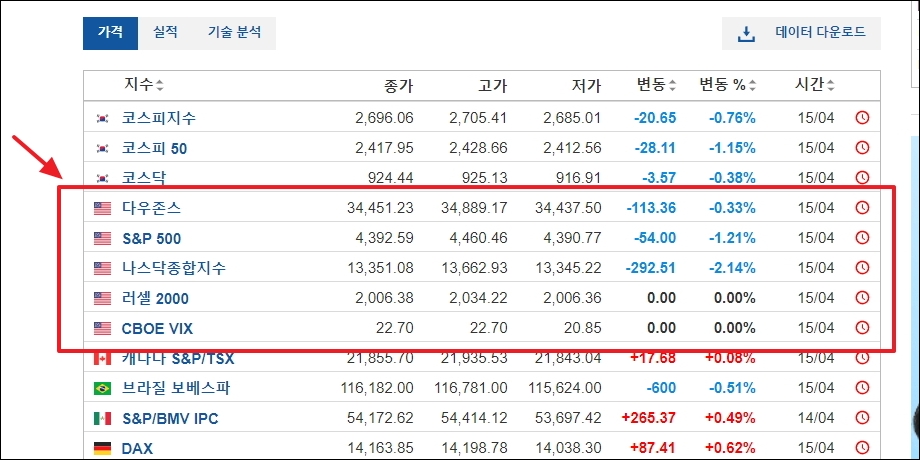This screenshot has width=920, height=460.
Task: Open the 러셀 2000 index link
Action: [x=155, y=299]
